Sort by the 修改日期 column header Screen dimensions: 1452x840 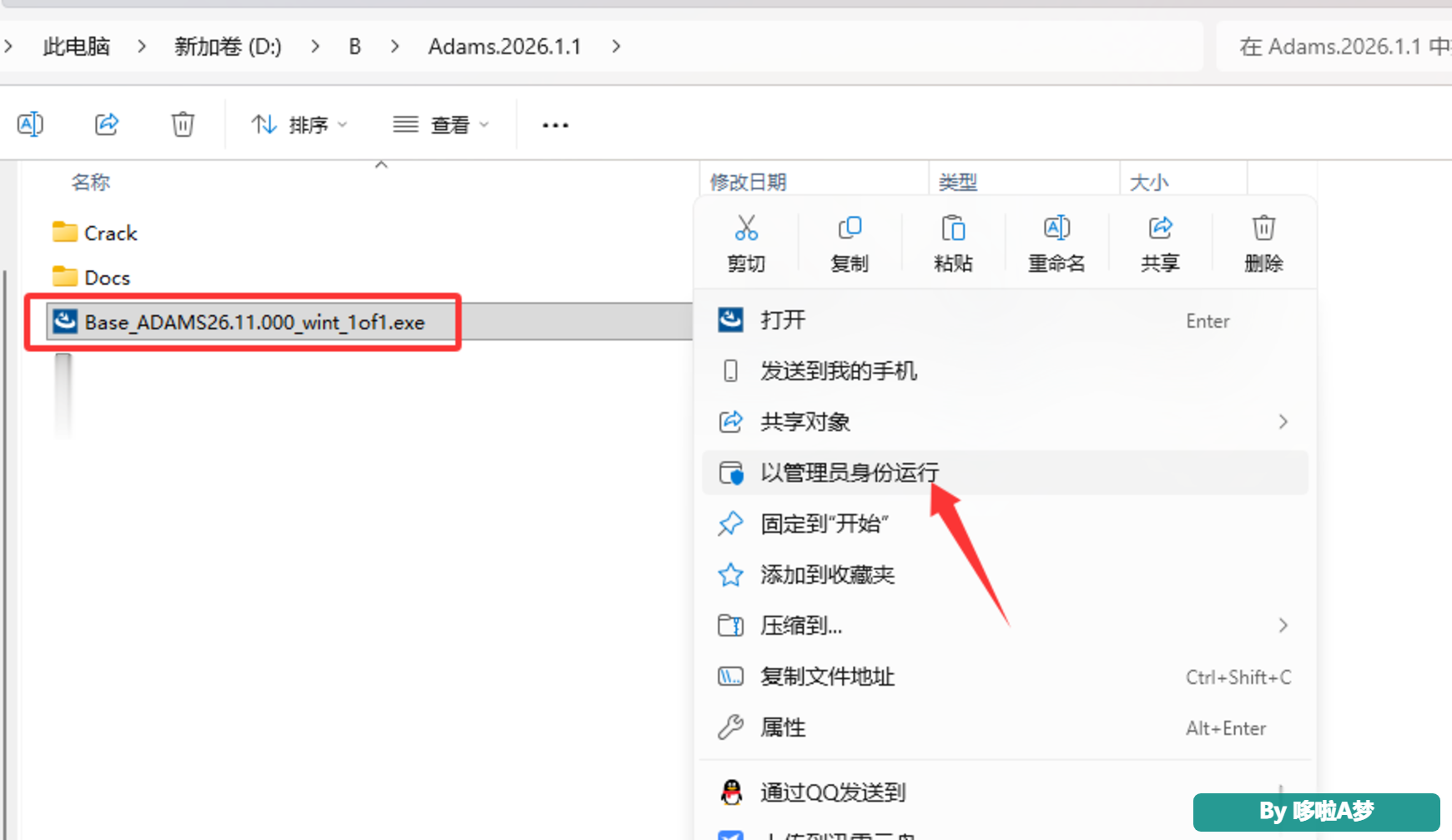749,182
